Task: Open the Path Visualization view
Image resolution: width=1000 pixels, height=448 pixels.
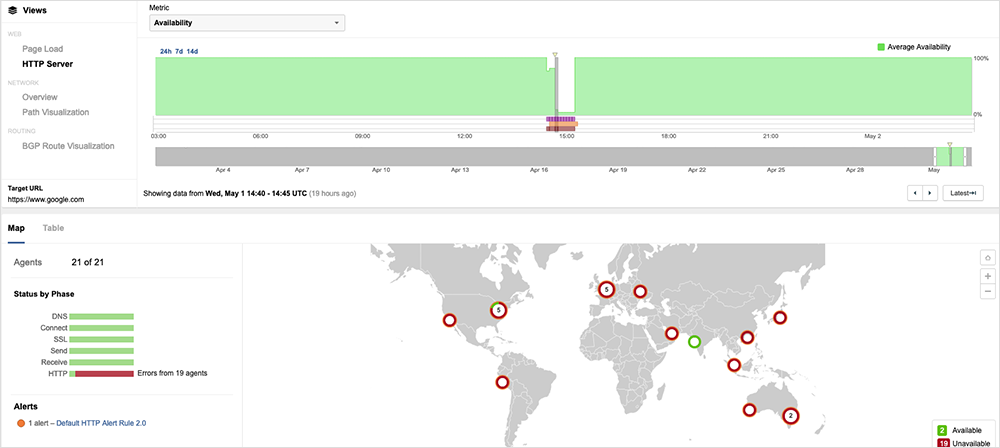Action: (55, 112)
